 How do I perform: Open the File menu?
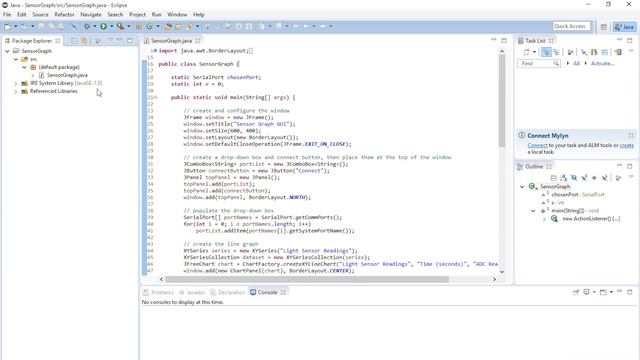7,14
